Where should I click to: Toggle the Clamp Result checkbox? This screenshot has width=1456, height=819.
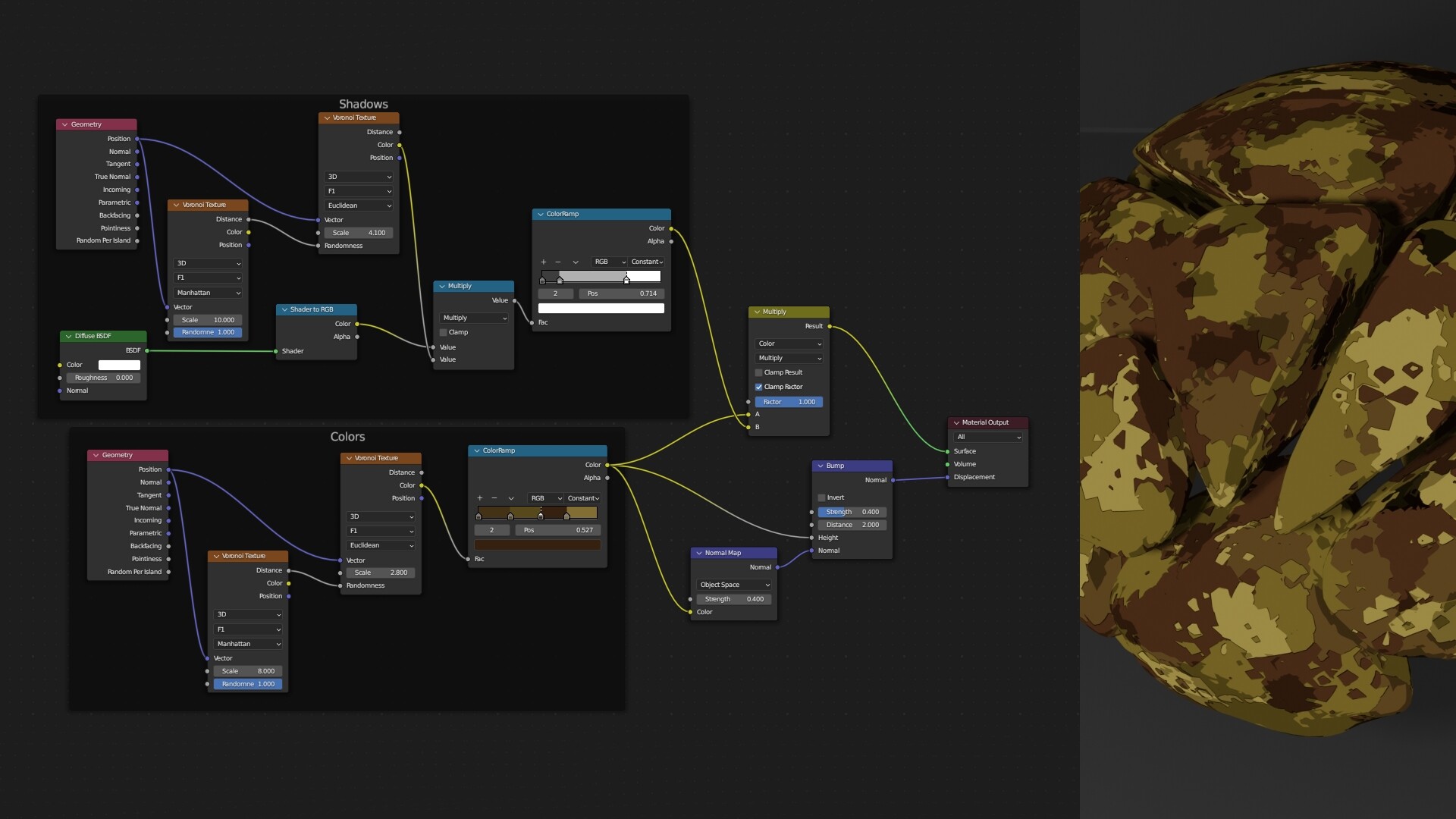[758, 373]
